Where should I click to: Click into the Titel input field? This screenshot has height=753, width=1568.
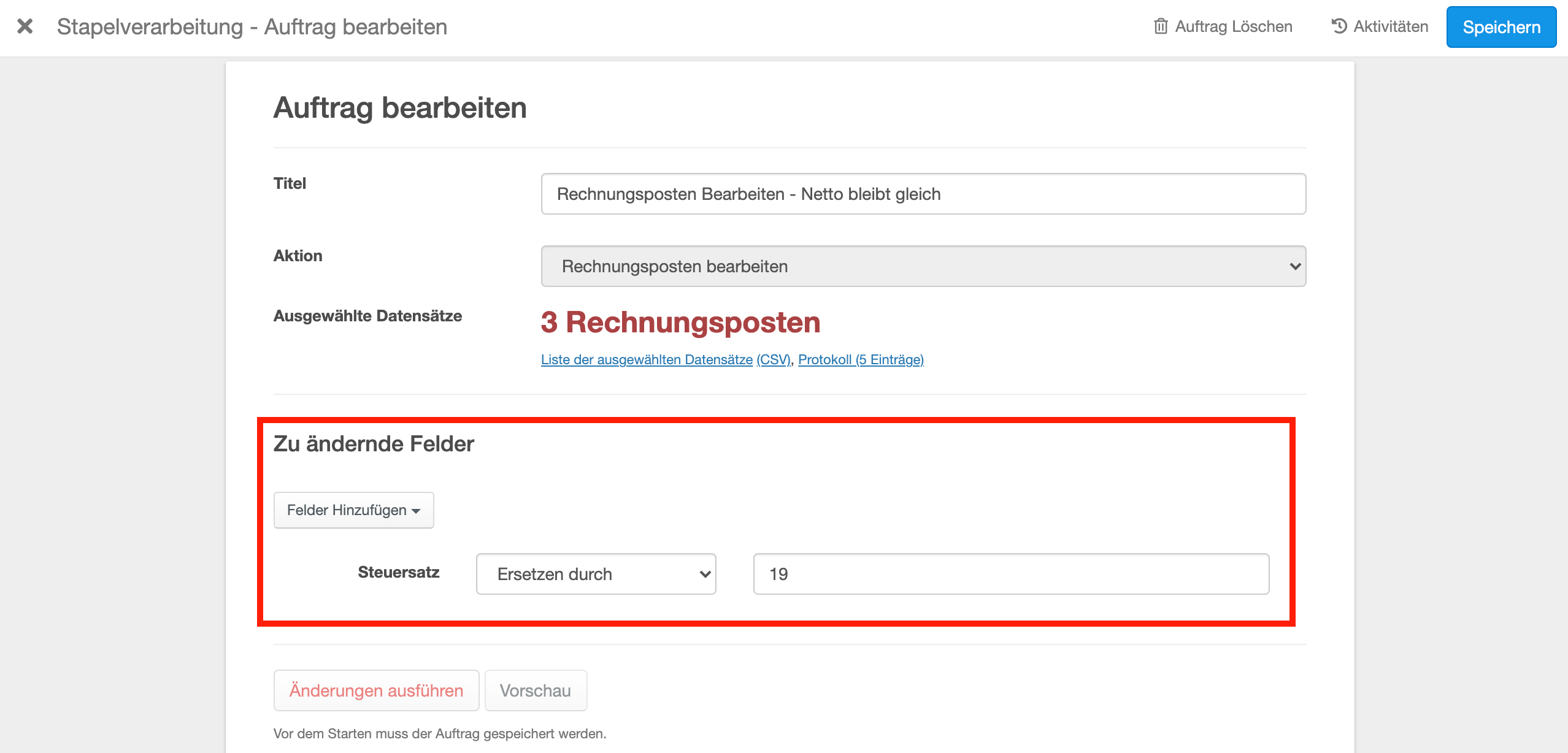923,194
